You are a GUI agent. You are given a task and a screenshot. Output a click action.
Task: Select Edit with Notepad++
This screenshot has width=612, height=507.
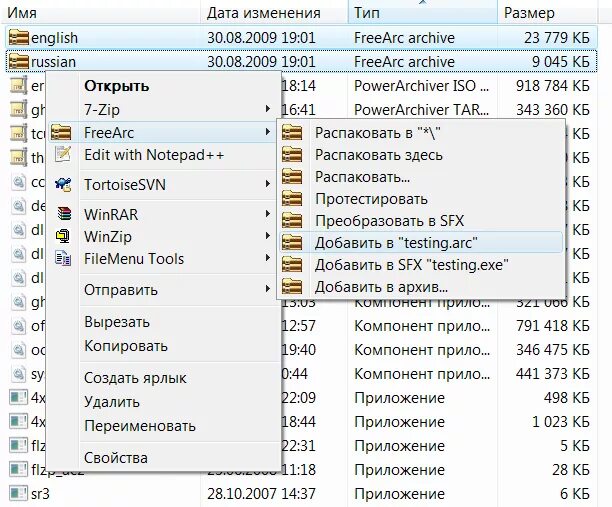(x=163, y=155)
